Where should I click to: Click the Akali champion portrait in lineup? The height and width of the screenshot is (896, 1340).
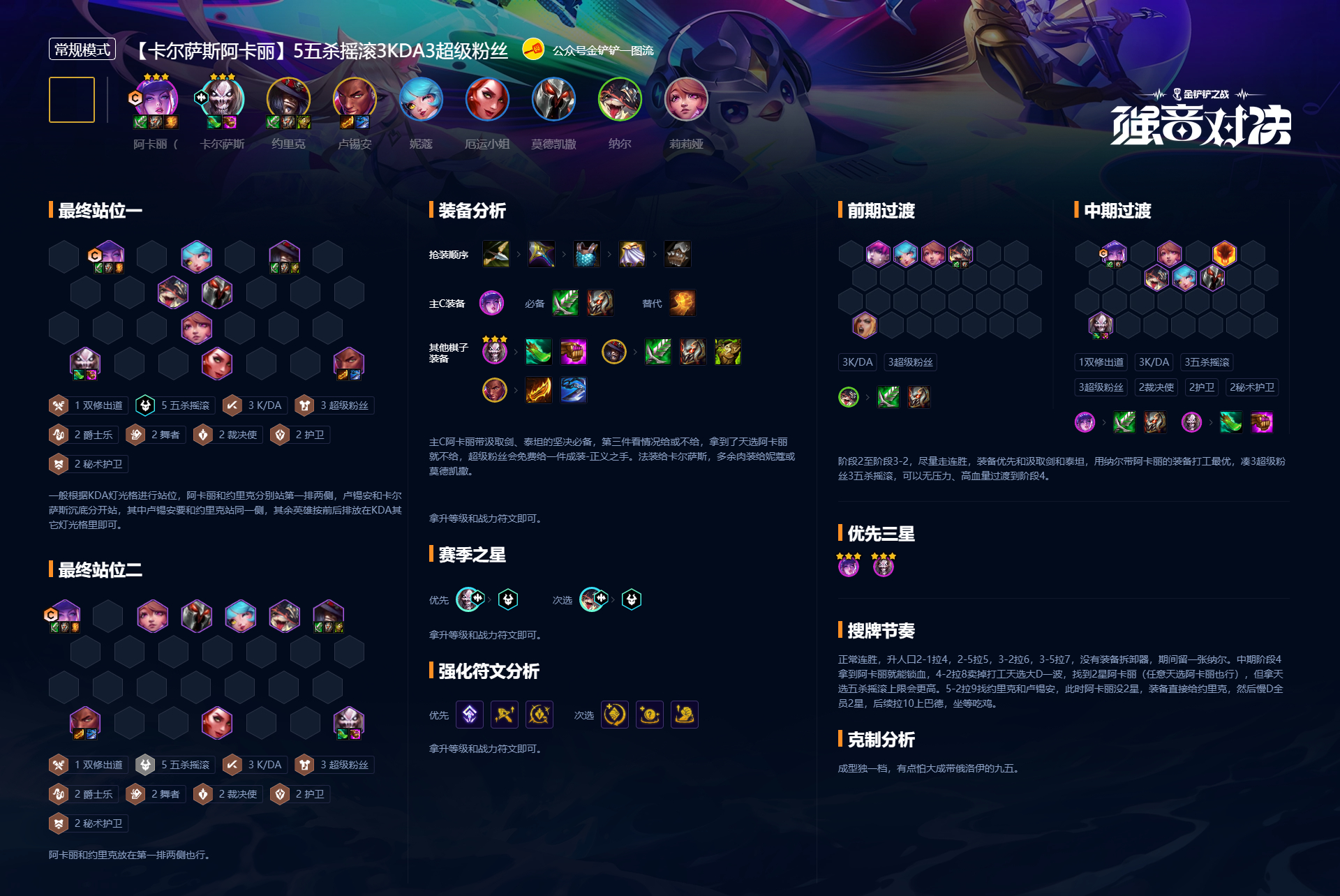coord(156,98)
